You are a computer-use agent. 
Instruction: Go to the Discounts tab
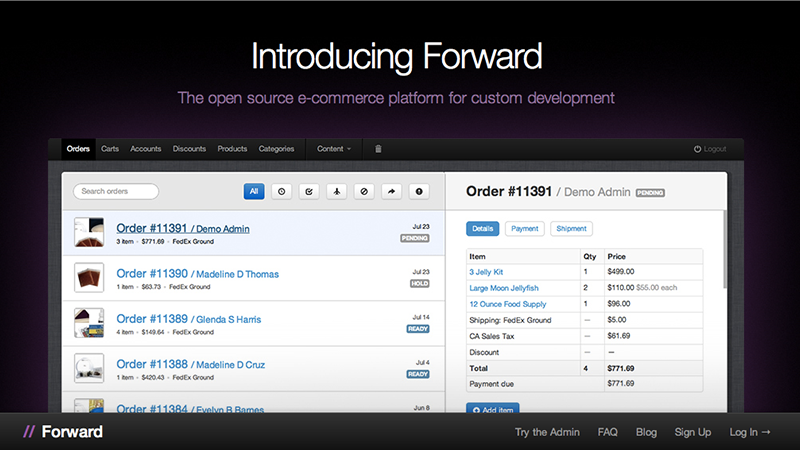(189, 149)
